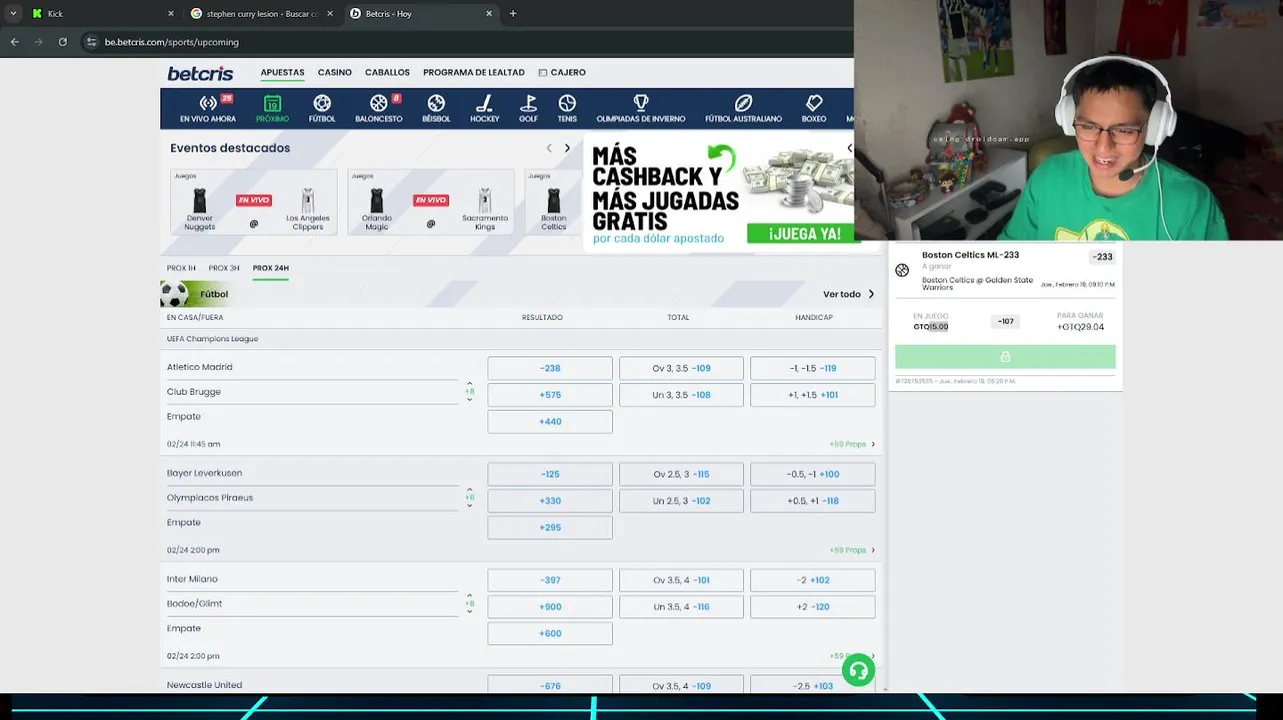Bet Bodoe/Glimt at +900
The height and width of the screenshot is (720, 1283).
[x=550, y=607]
